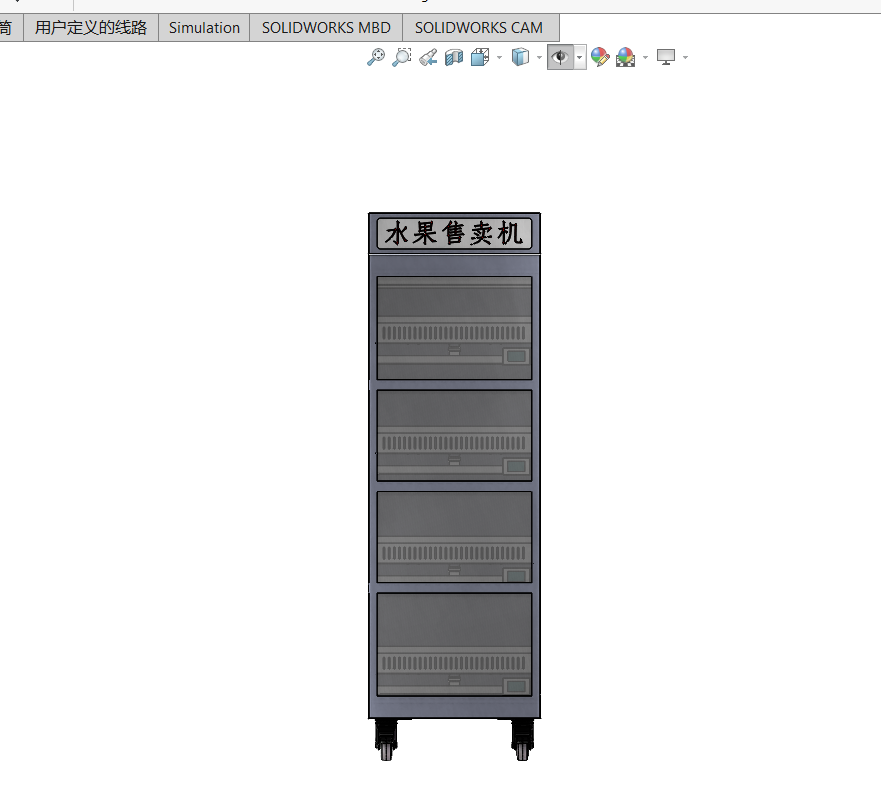Switch to the 用户定义的线路 tab
881x808 pixels.
[91, 28]
